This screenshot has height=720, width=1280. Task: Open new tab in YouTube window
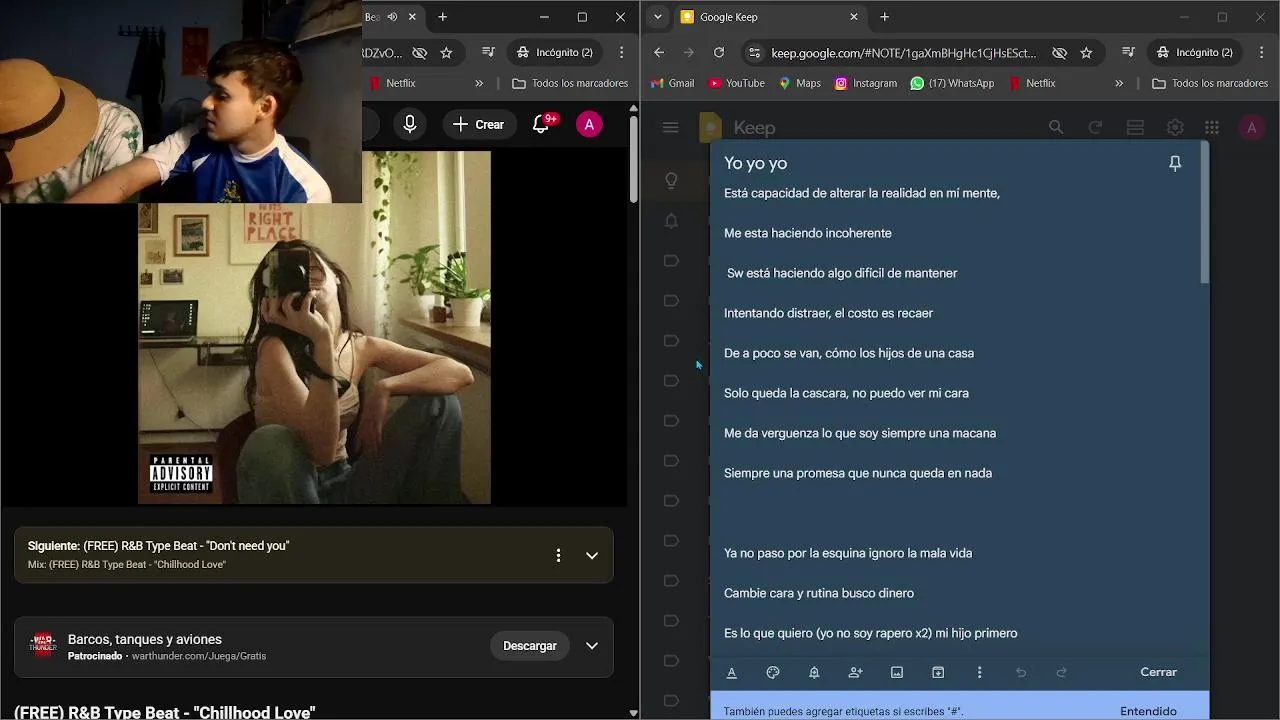tap(443, 17)
